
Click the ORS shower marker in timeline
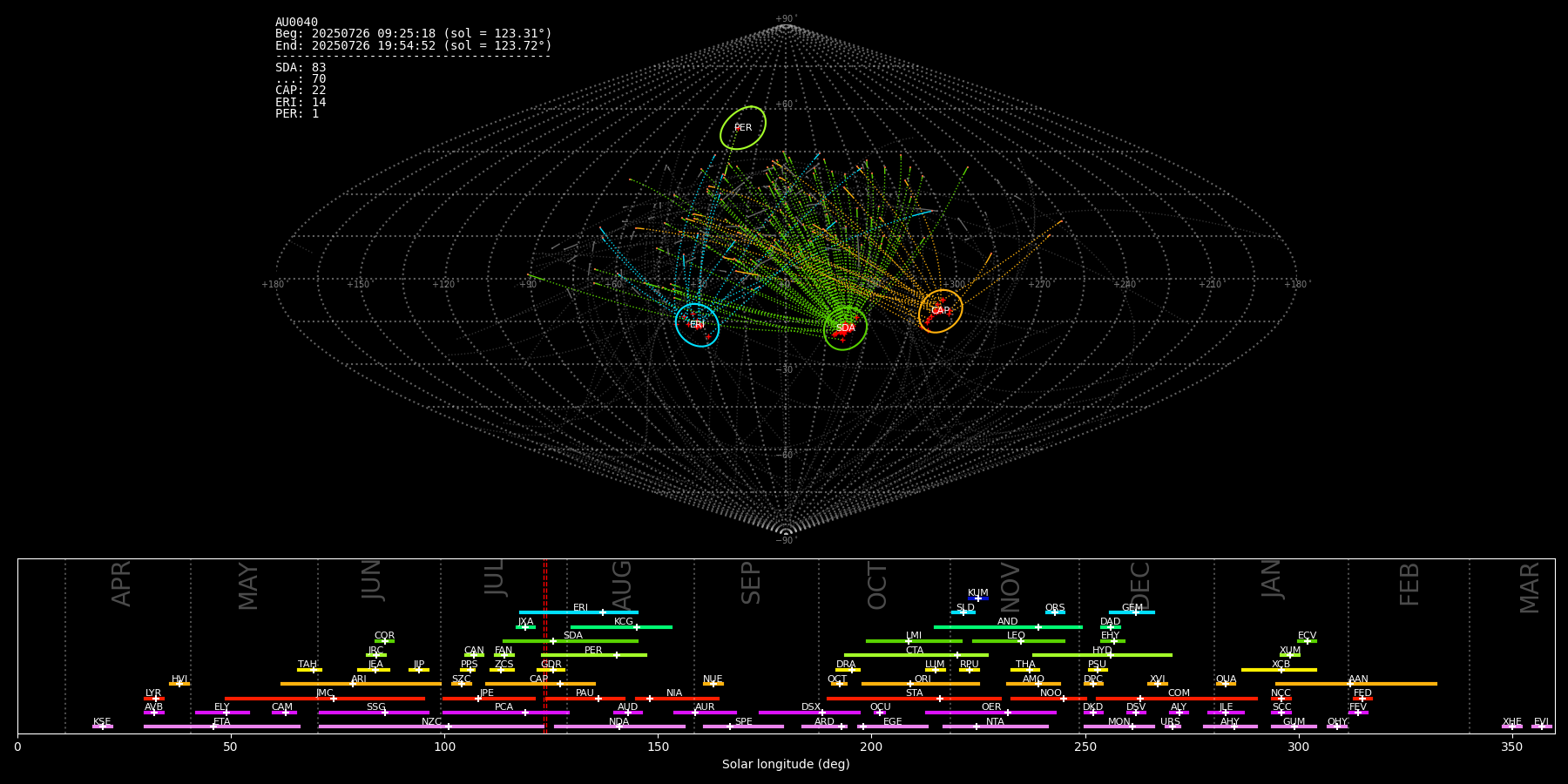pyautogui.click(x=1055, y=612)
